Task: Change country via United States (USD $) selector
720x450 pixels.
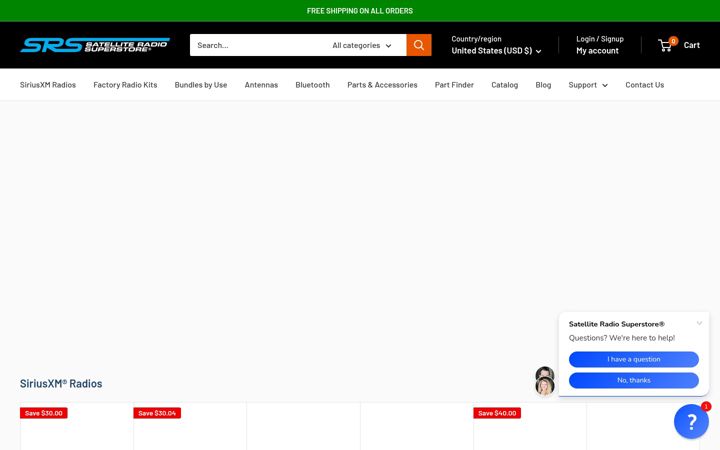Action: [x=496, y=51]
